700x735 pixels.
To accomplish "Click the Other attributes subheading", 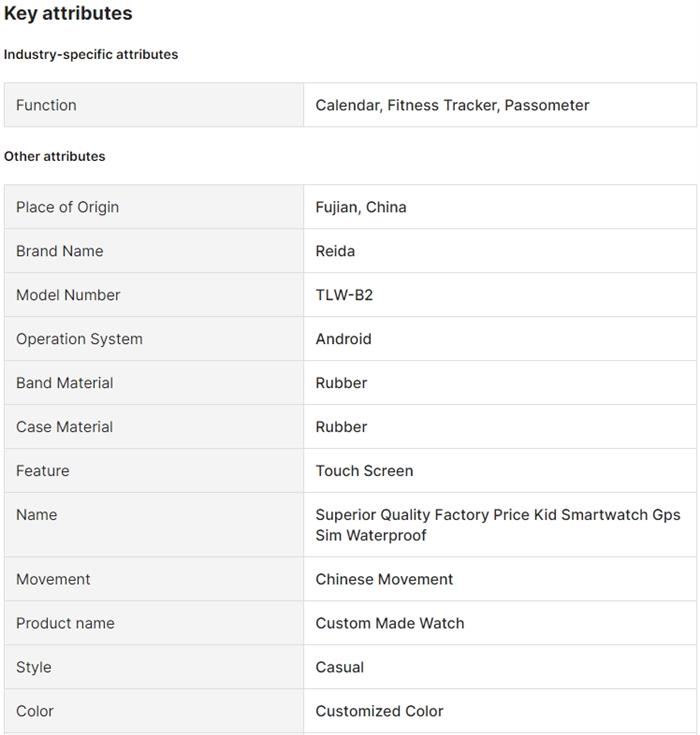I will (x=54, y=156).
